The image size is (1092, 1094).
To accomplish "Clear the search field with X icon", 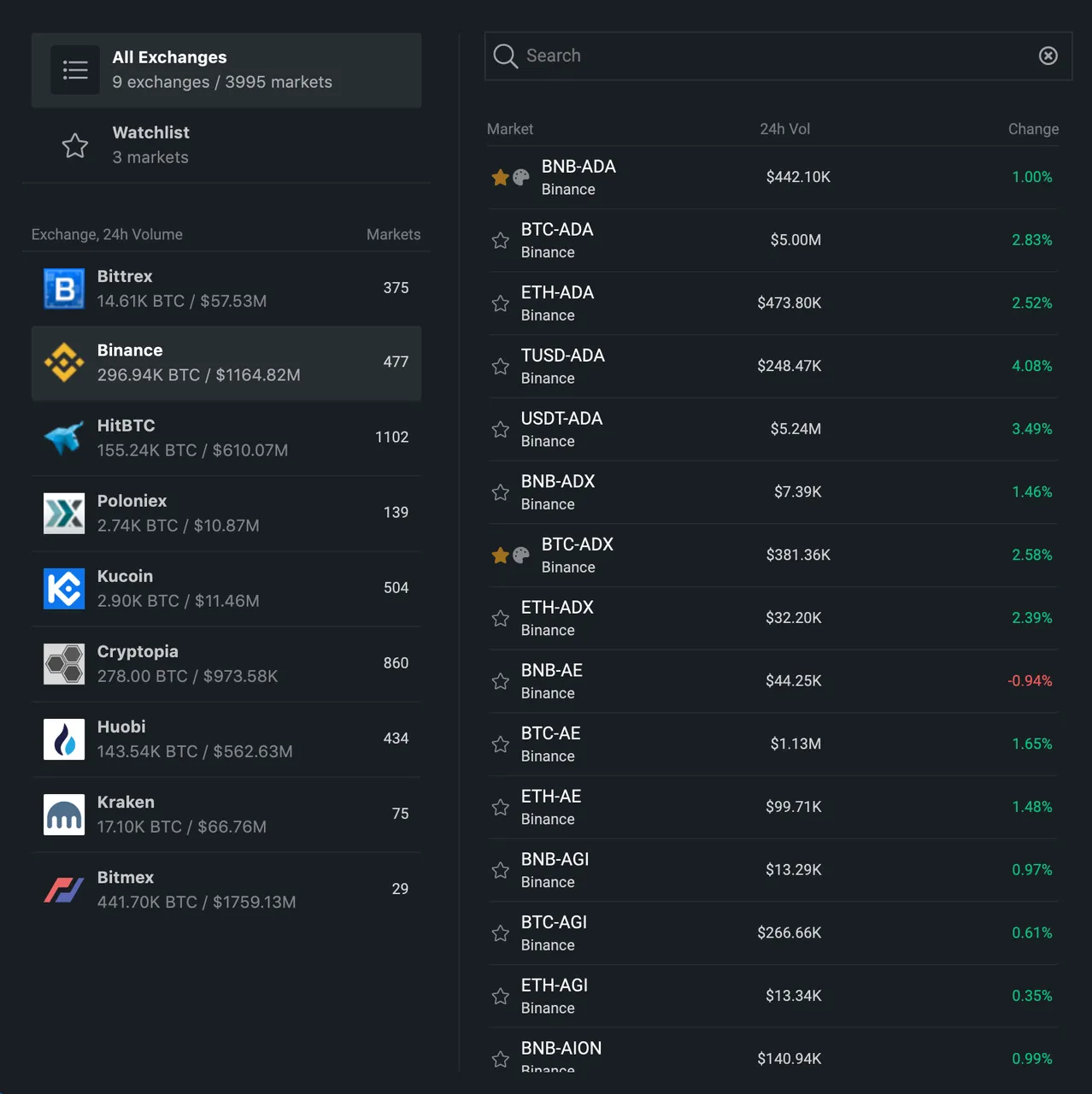I will click(1048, 56).
